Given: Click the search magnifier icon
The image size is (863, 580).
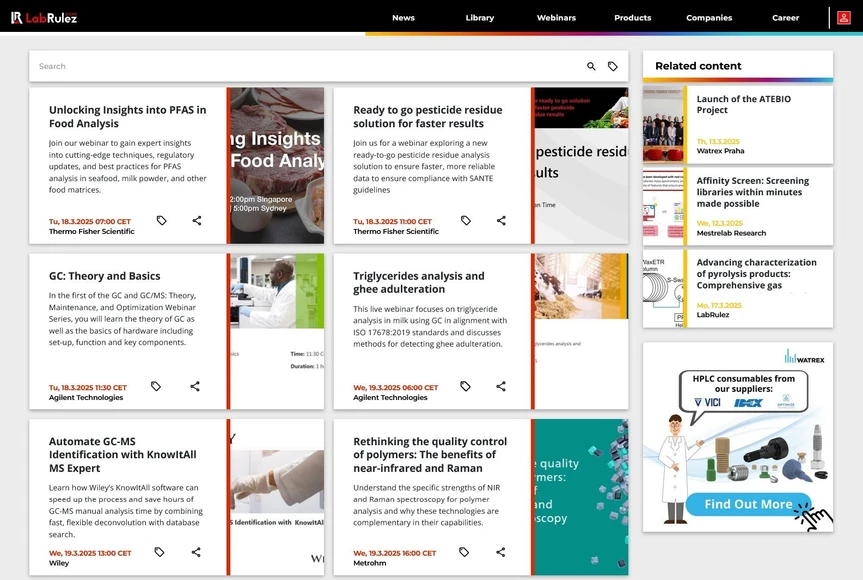Looking at the screenshot, I should (x=591, y=66).
